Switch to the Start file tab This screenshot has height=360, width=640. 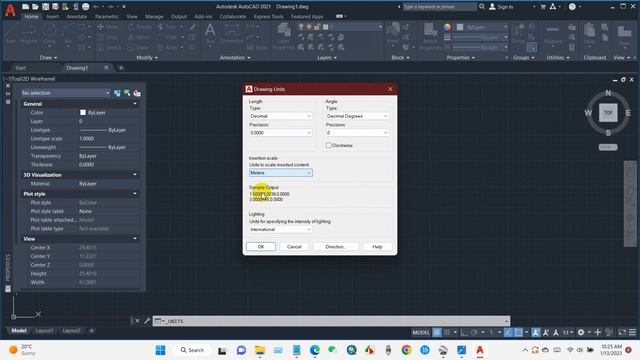(20, 68)
